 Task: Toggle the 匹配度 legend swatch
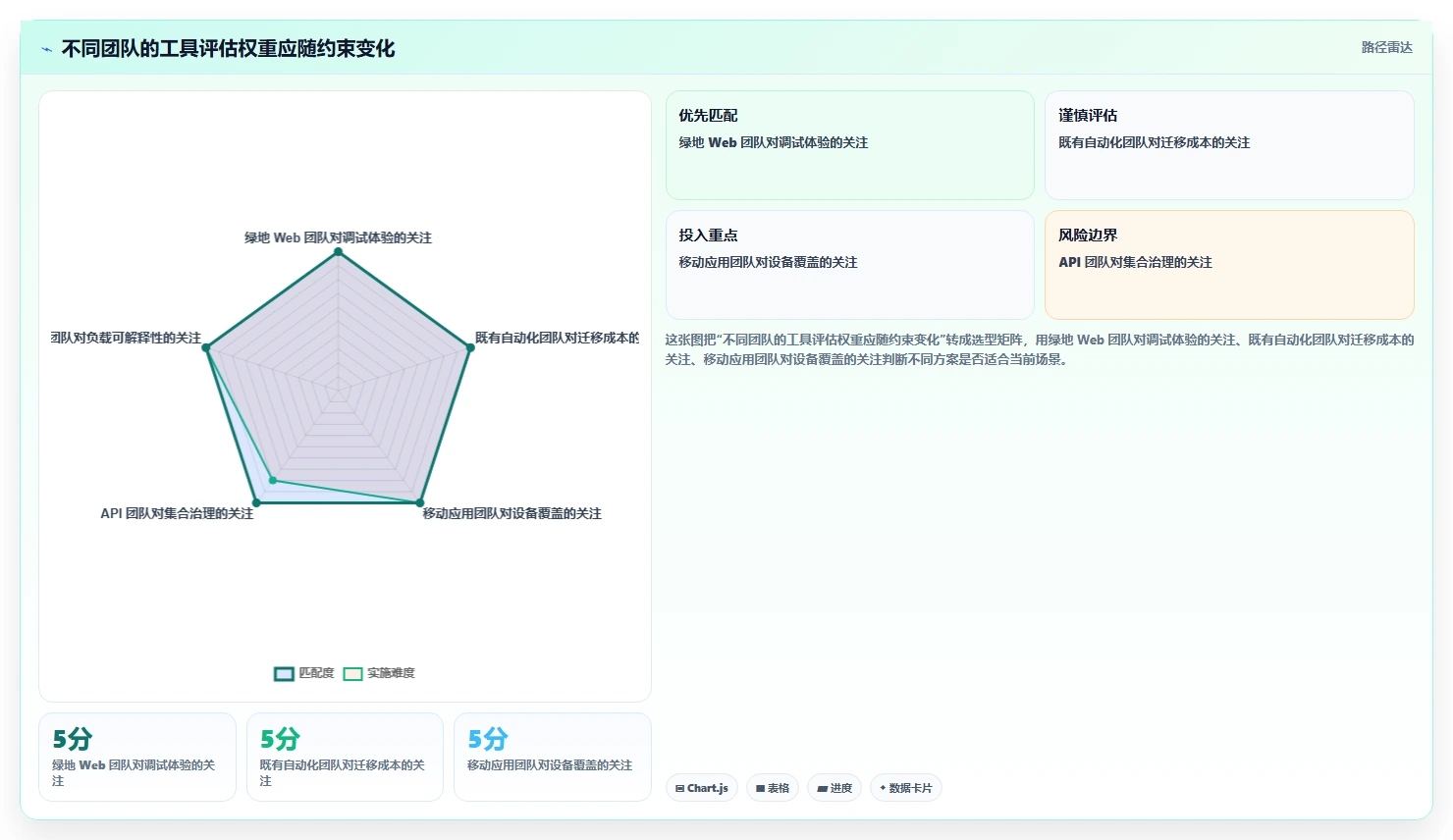click(284, 673)
